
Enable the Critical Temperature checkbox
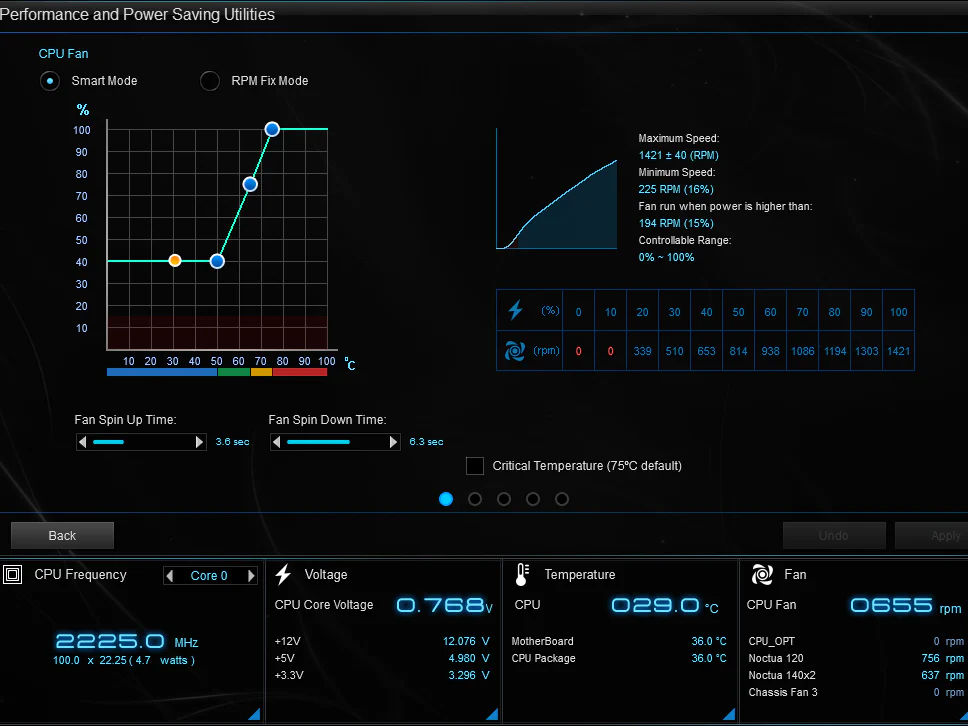(x=475, y=466)
